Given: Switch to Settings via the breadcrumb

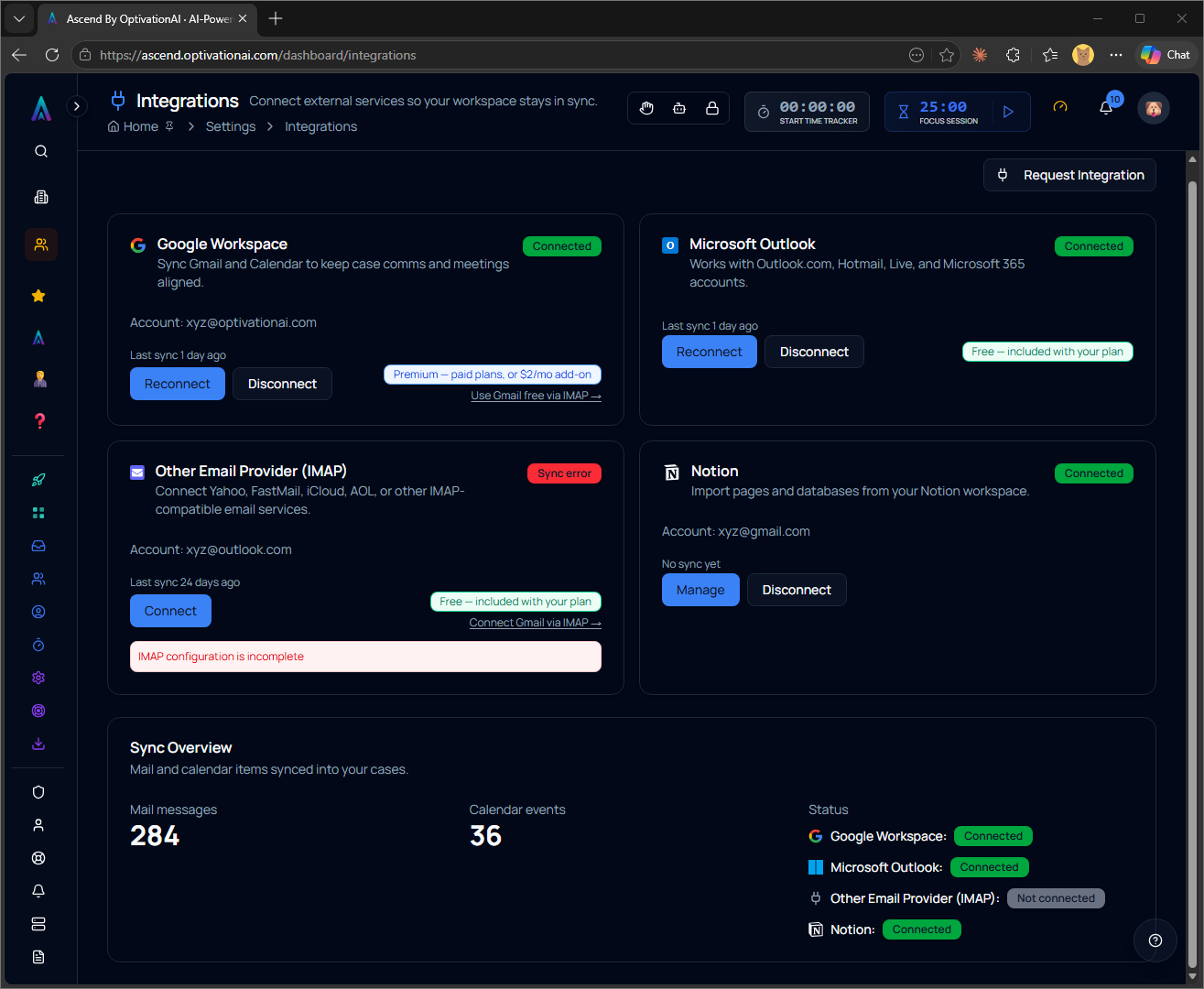Looking at the screenshot, I should 230,126.
